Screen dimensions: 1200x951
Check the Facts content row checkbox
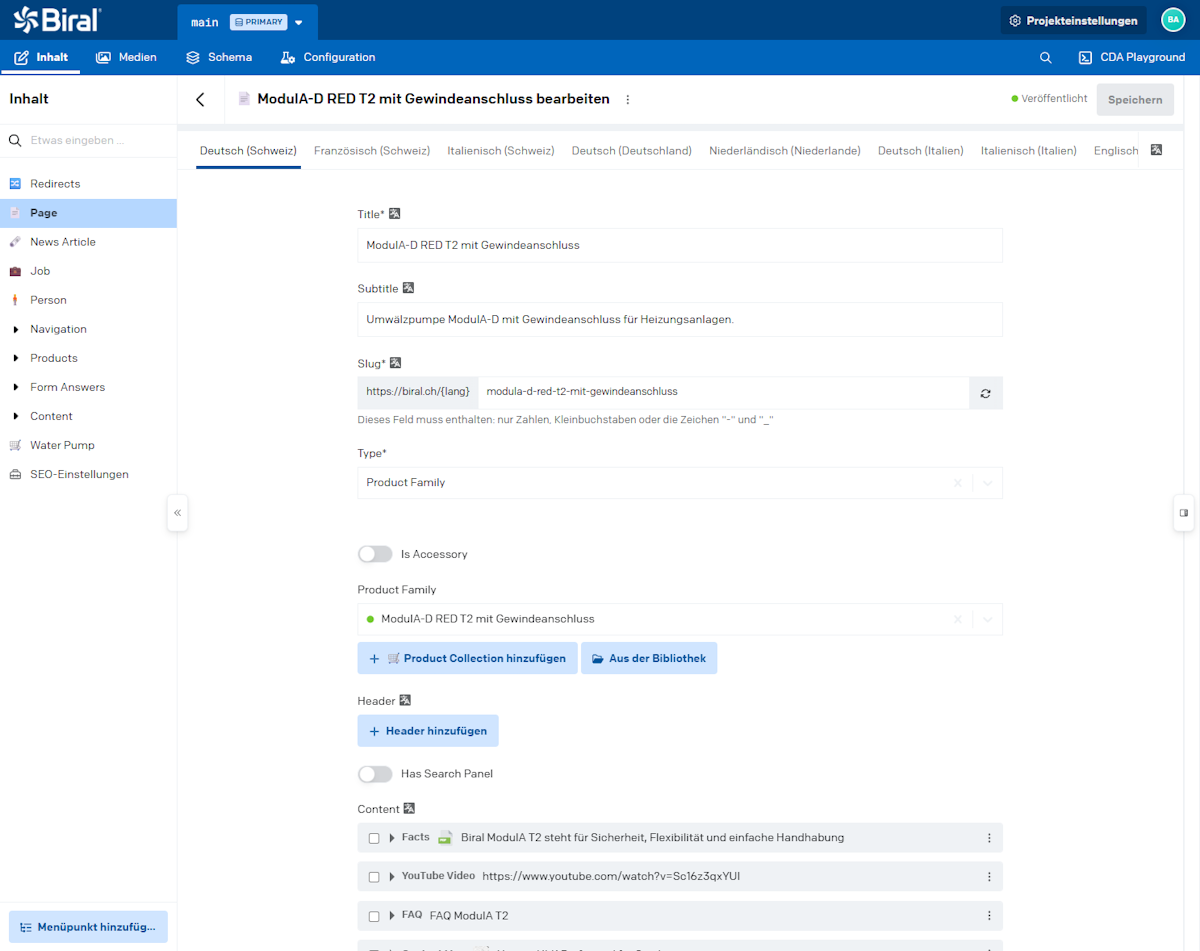(x=374, y=838)
